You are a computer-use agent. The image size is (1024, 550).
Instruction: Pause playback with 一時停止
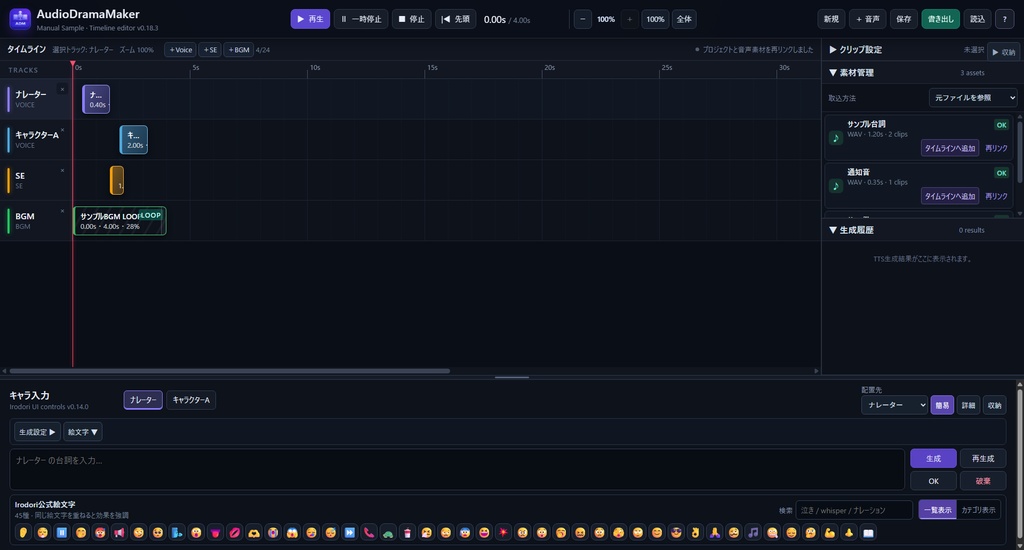[361, 19]
